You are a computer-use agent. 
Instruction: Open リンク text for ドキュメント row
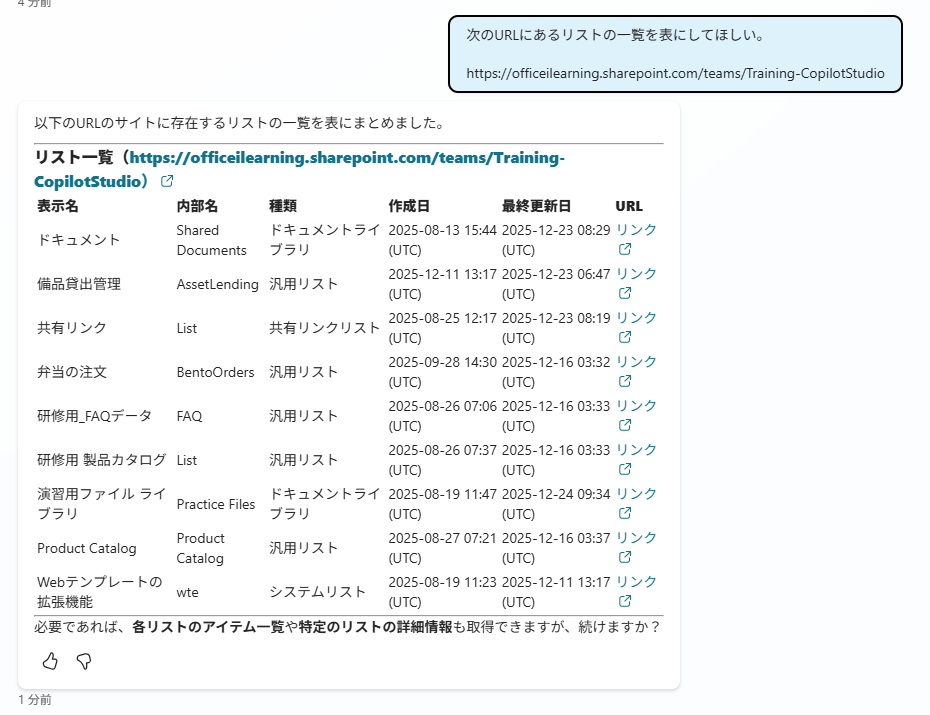point(636,229)
